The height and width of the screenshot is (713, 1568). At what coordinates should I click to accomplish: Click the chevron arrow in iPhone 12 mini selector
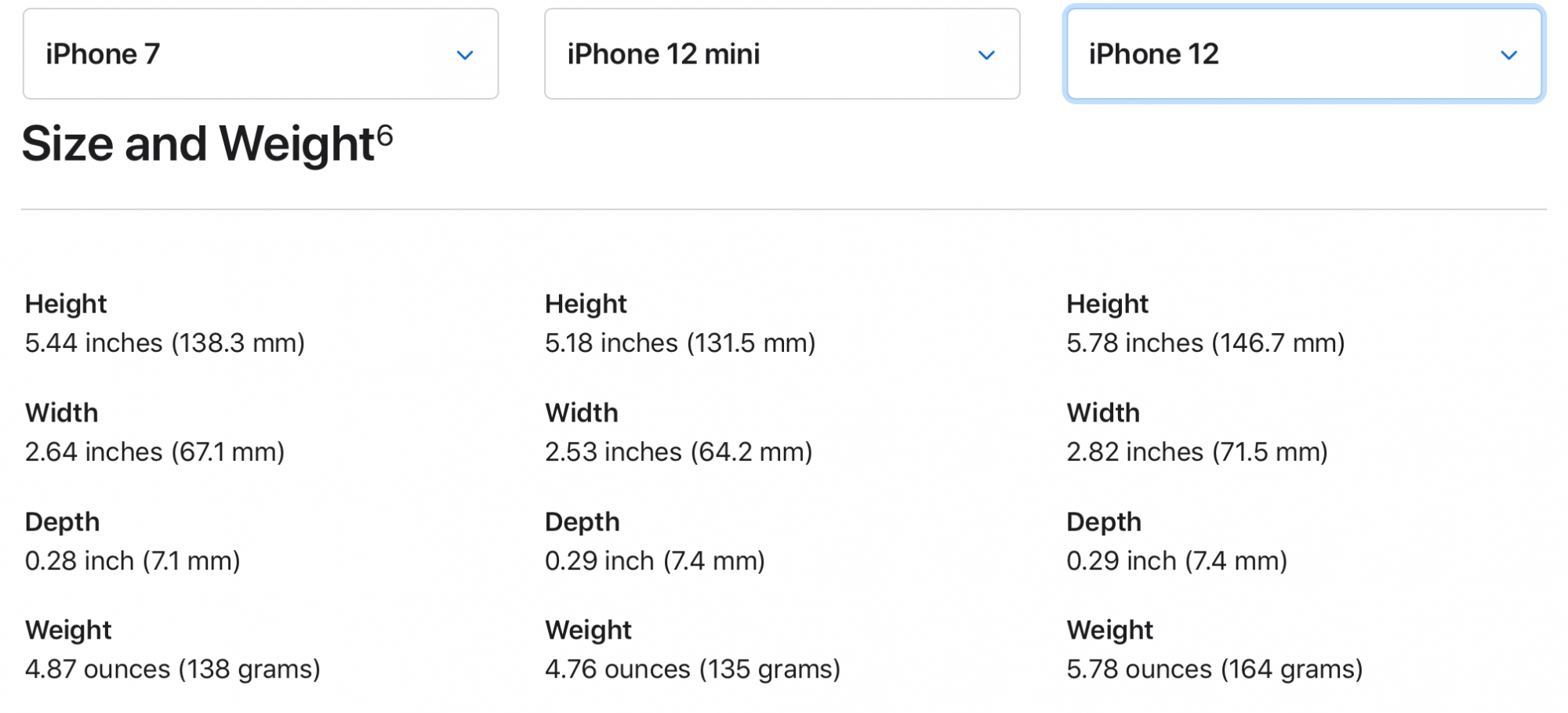click(x=986, y=55)
